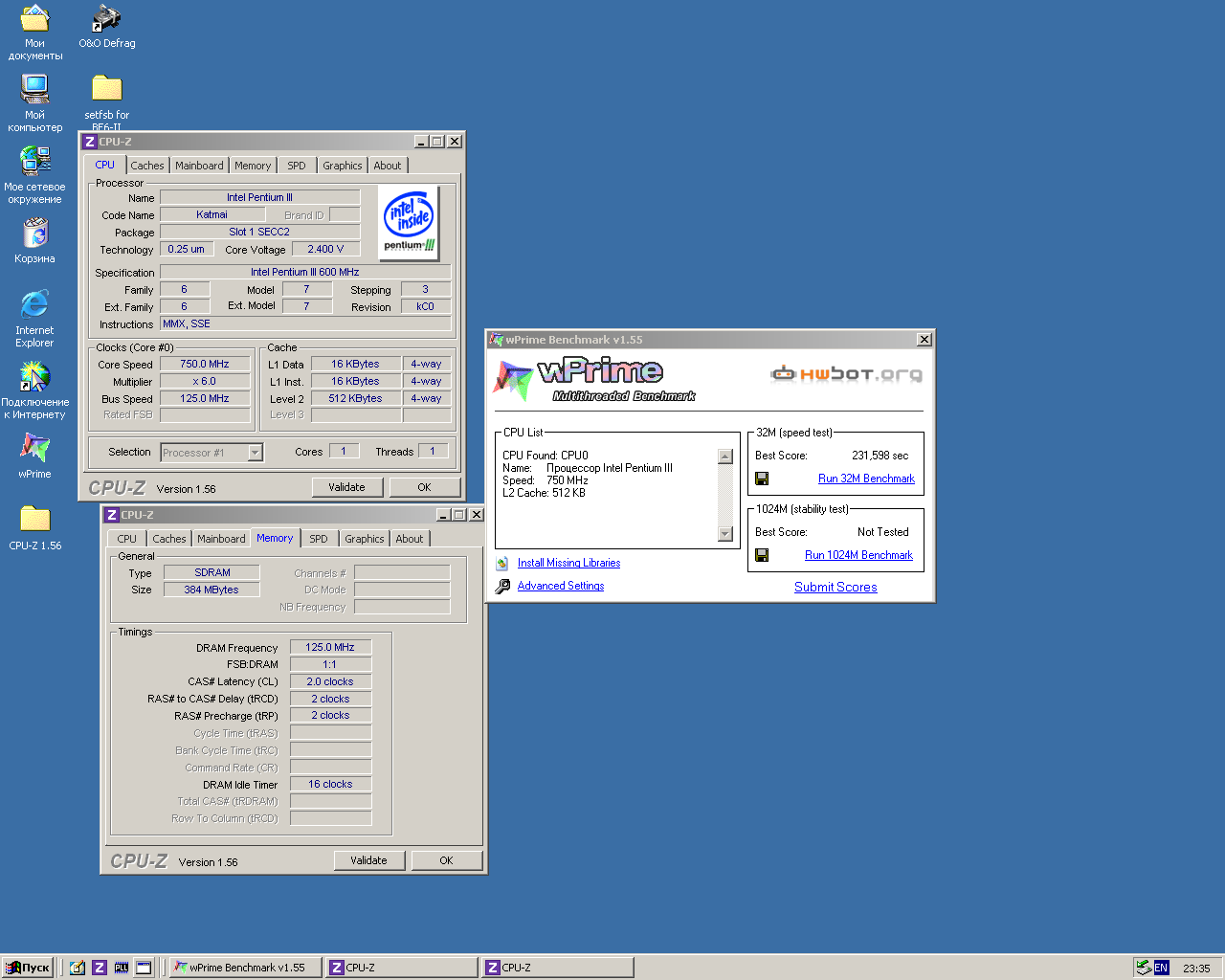Open Mainboard tab in CPU-Z processor window
Viewport: 1225px width, 980px height.
coord(199,166)
